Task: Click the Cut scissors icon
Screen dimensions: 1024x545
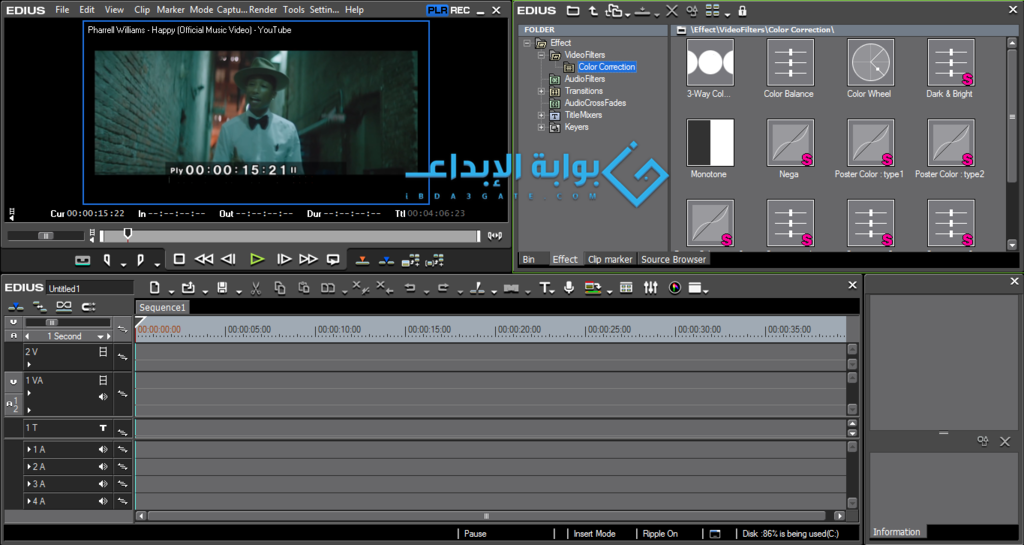Action: pos(256,288)
